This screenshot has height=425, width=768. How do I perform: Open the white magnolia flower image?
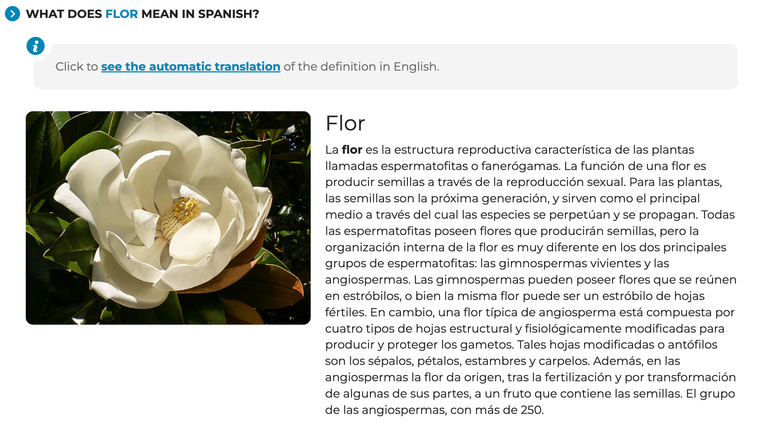tap(168, 218)
